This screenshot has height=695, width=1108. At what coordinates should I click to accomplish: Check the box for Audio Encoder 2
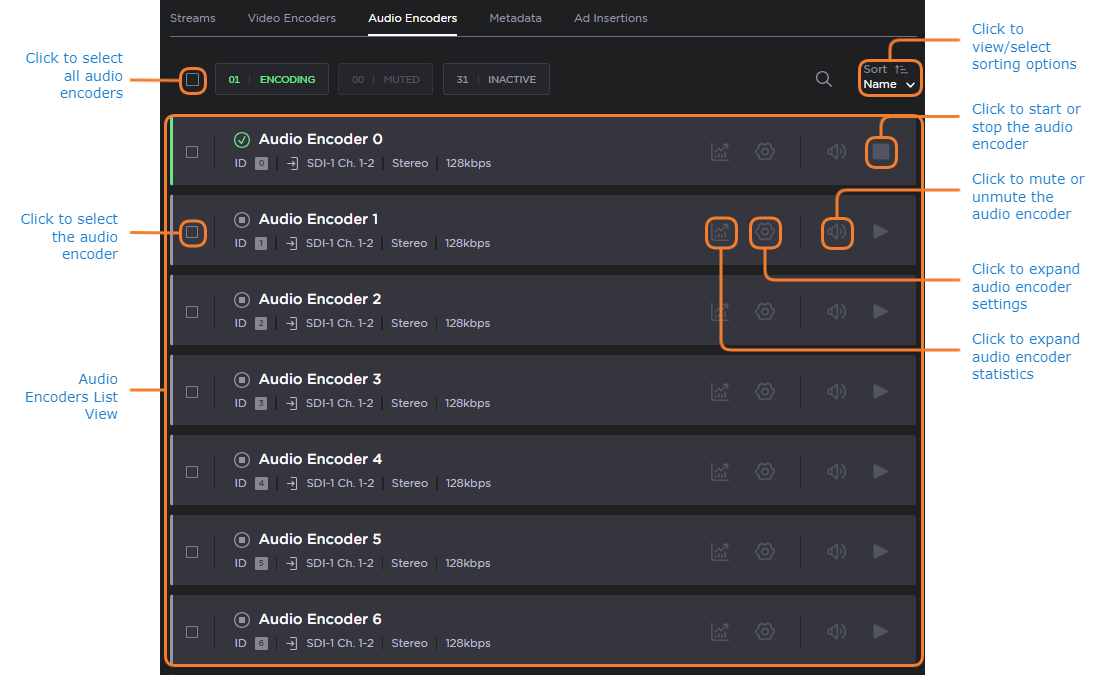tap(192, 312)
